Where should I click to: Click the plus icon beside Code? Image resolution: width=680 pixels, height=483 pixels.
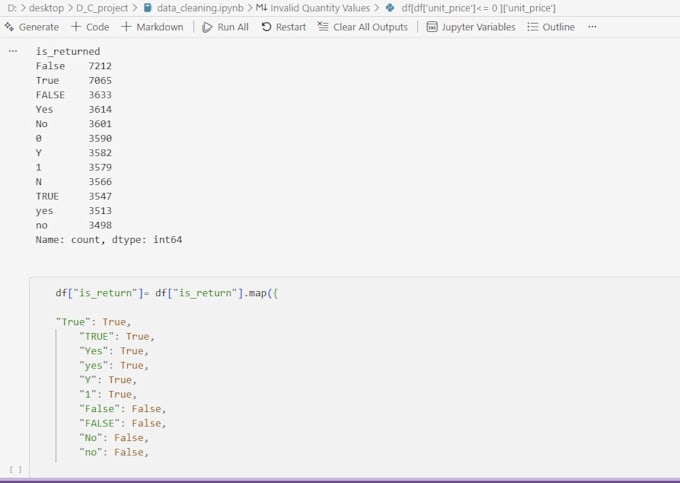(x=76, y=27)
